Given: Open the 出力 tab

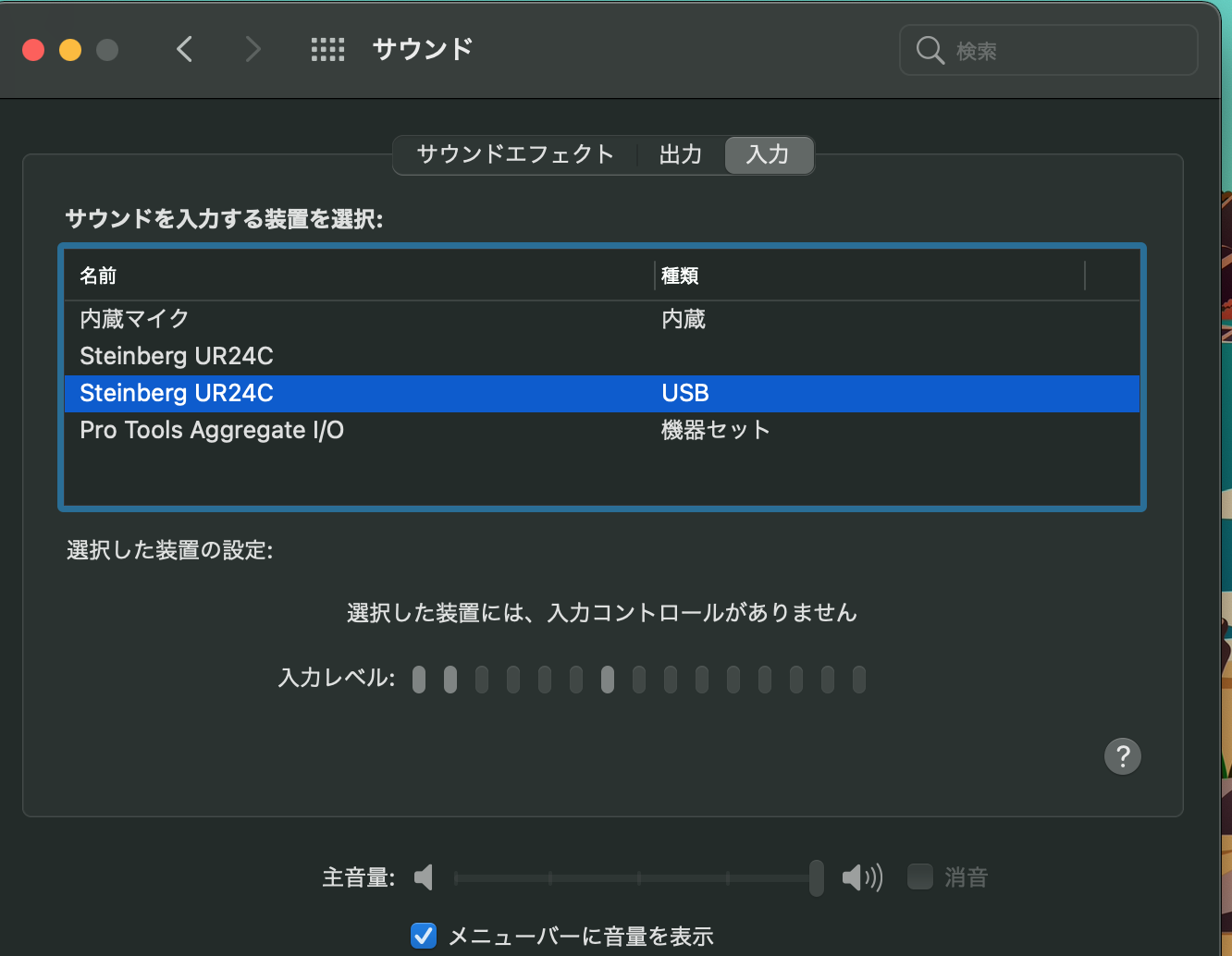Looking at the screenshot, I should (x=681, y=154).
